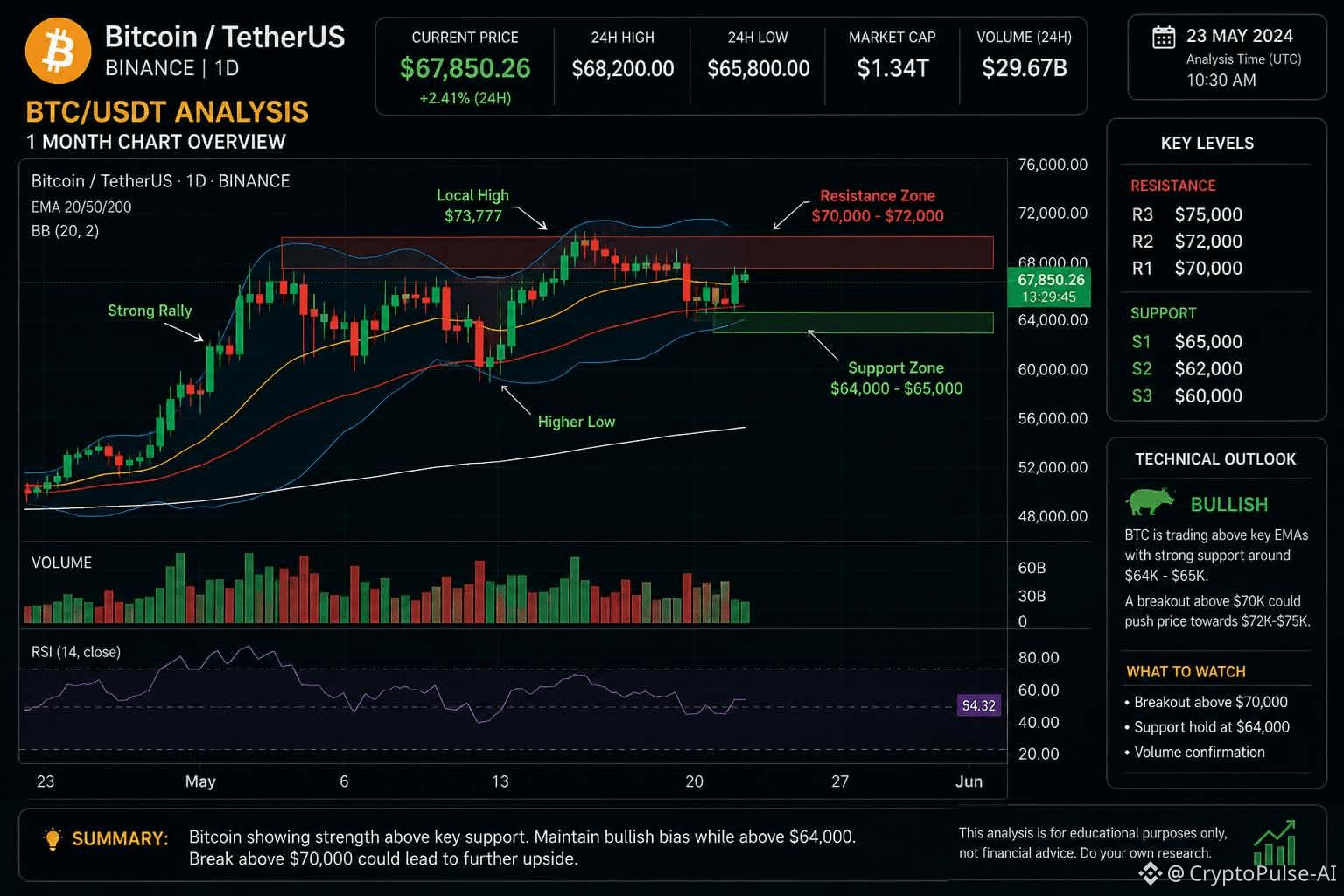Click the 'Local High $73,777' annotation
Viewport: 1344px width, 896px height.
(472, 206)
